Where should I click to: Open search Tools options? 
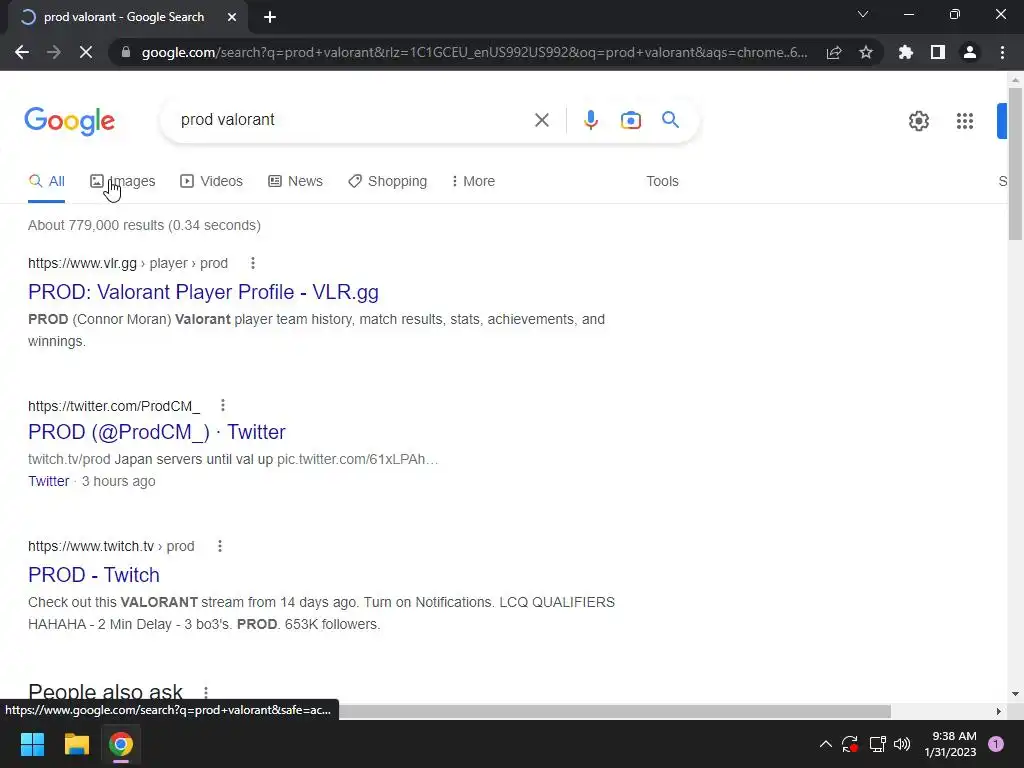pyautogui.click(x=662, y=181)
